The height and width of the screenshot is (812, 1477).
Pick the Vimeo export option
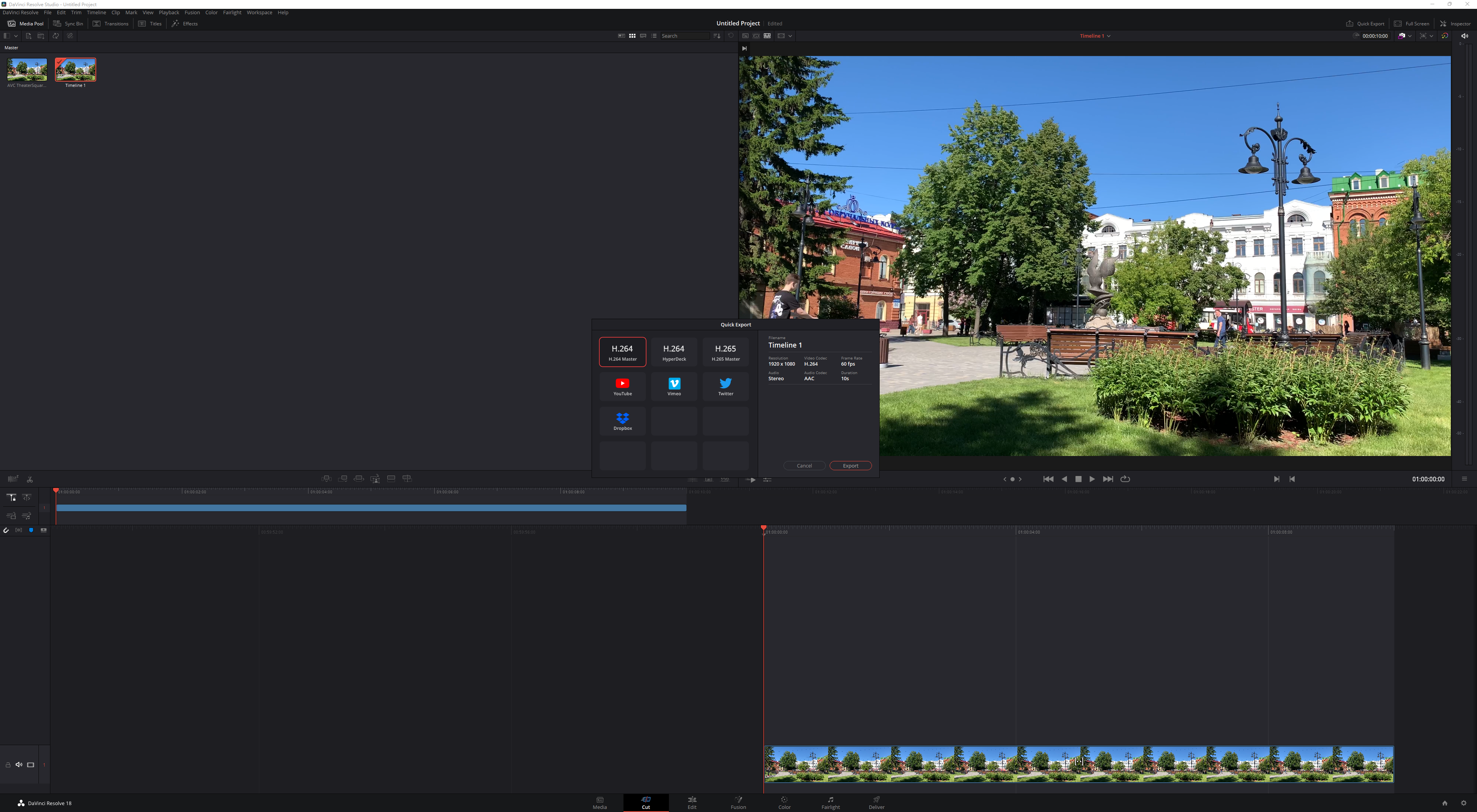674,387
